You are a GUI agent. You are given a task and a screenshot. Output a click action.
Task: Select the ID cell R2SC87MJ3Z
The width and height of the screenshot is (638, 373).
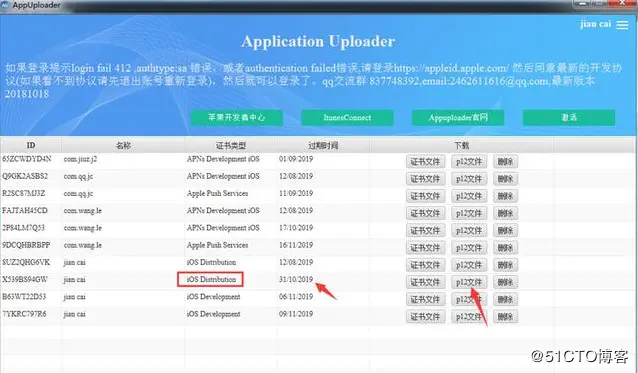coord(24,193)
